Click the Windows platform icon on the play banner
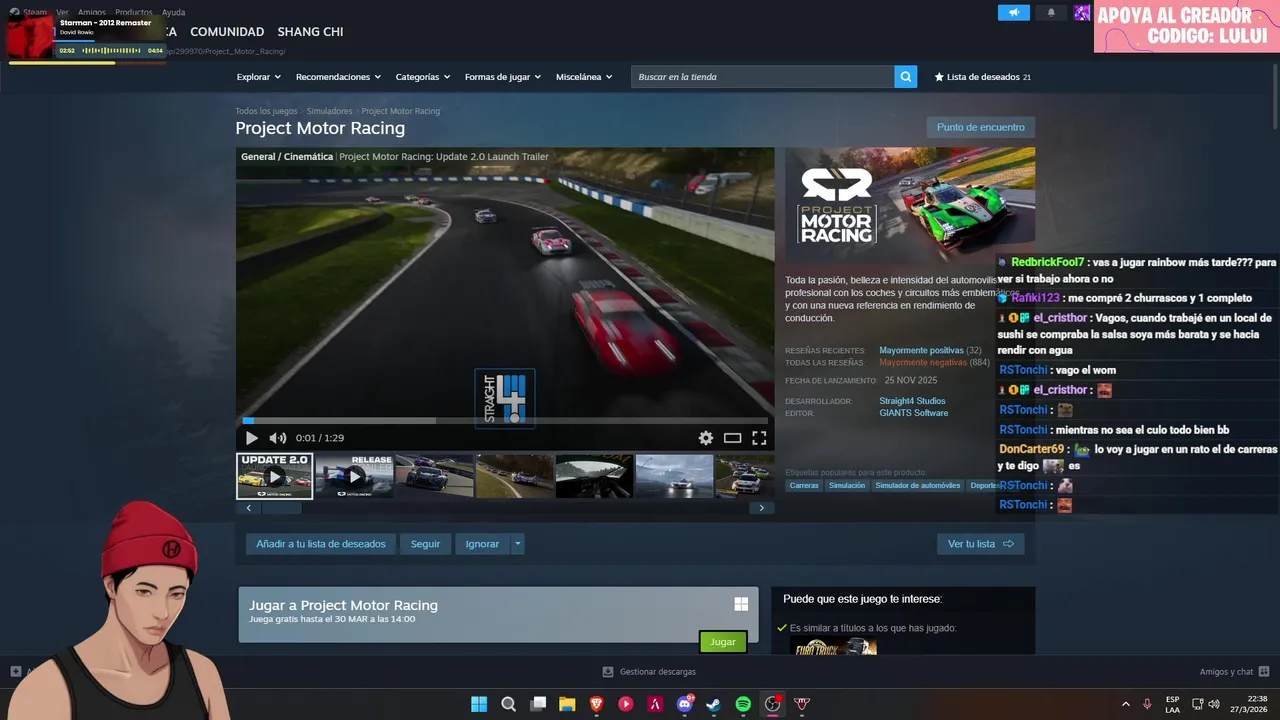 click(741, 604)
